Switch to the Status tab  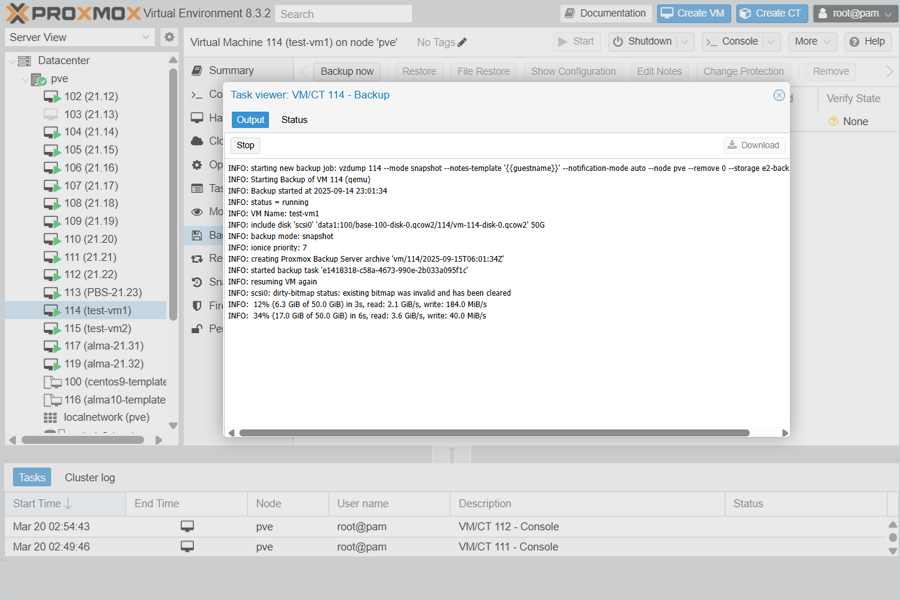pos(294,120)
